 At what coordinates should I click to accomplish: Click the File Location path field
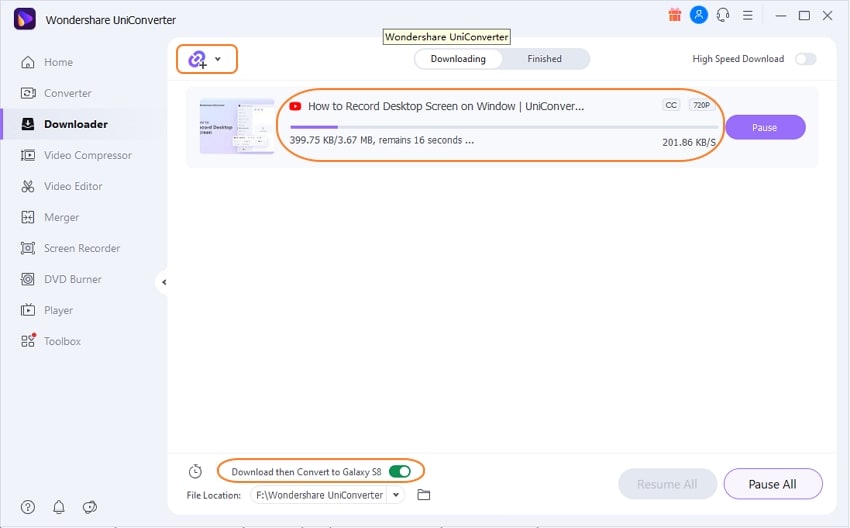pyautogui.click(x=319, y=495)
